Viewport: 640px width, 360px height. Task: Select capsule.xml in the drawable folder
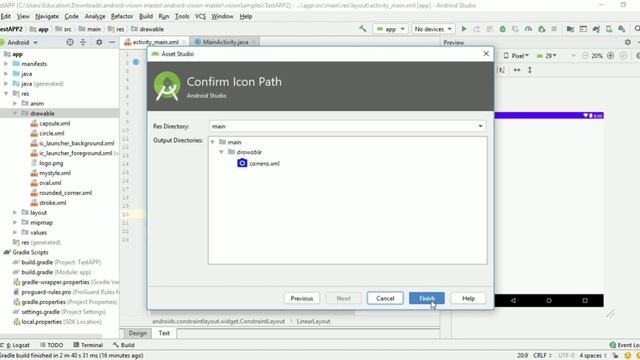(x=54, y=123)
